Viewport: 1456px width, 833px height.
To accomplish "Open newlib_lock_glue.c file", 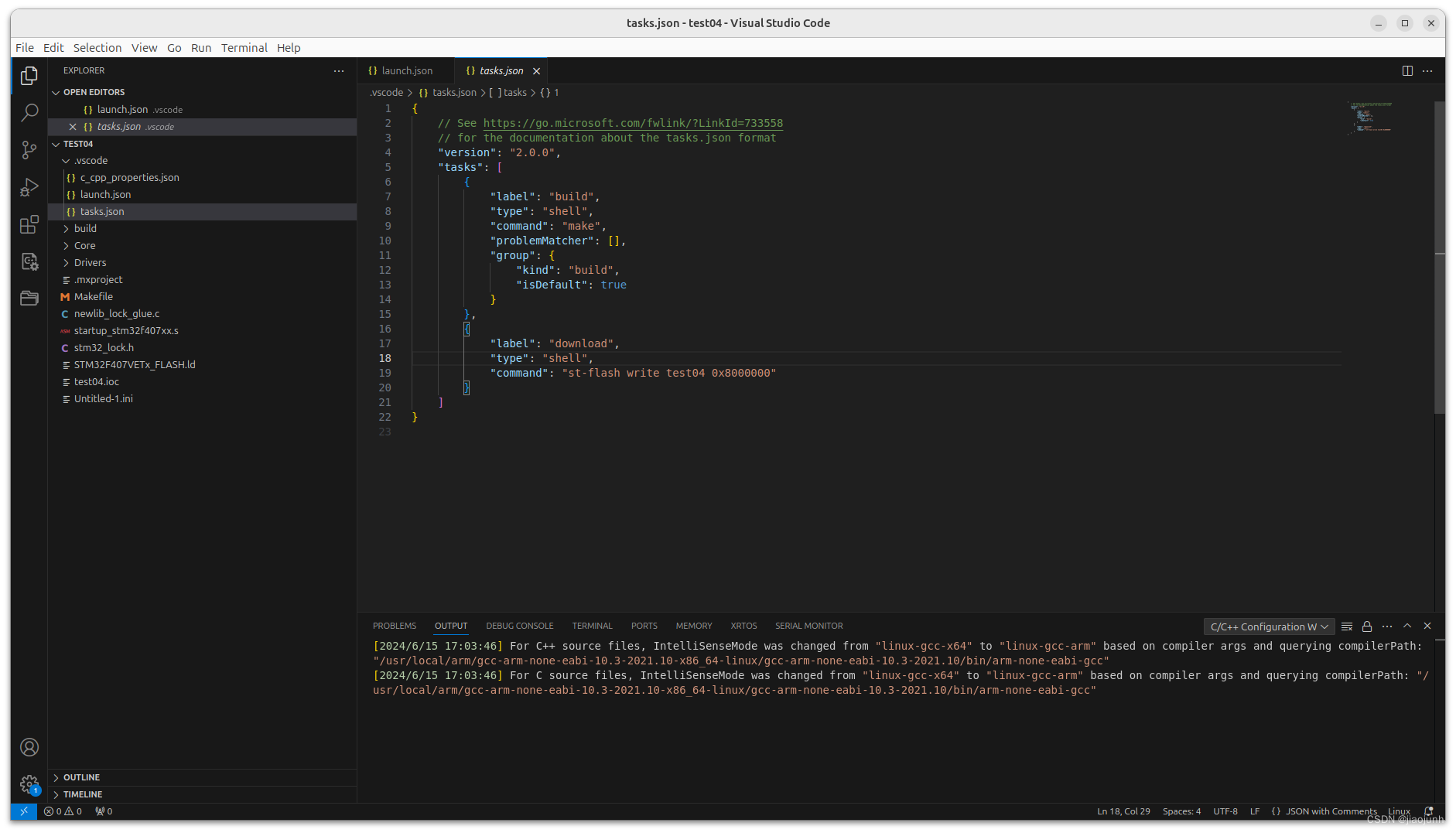I will tap(203, 314).
